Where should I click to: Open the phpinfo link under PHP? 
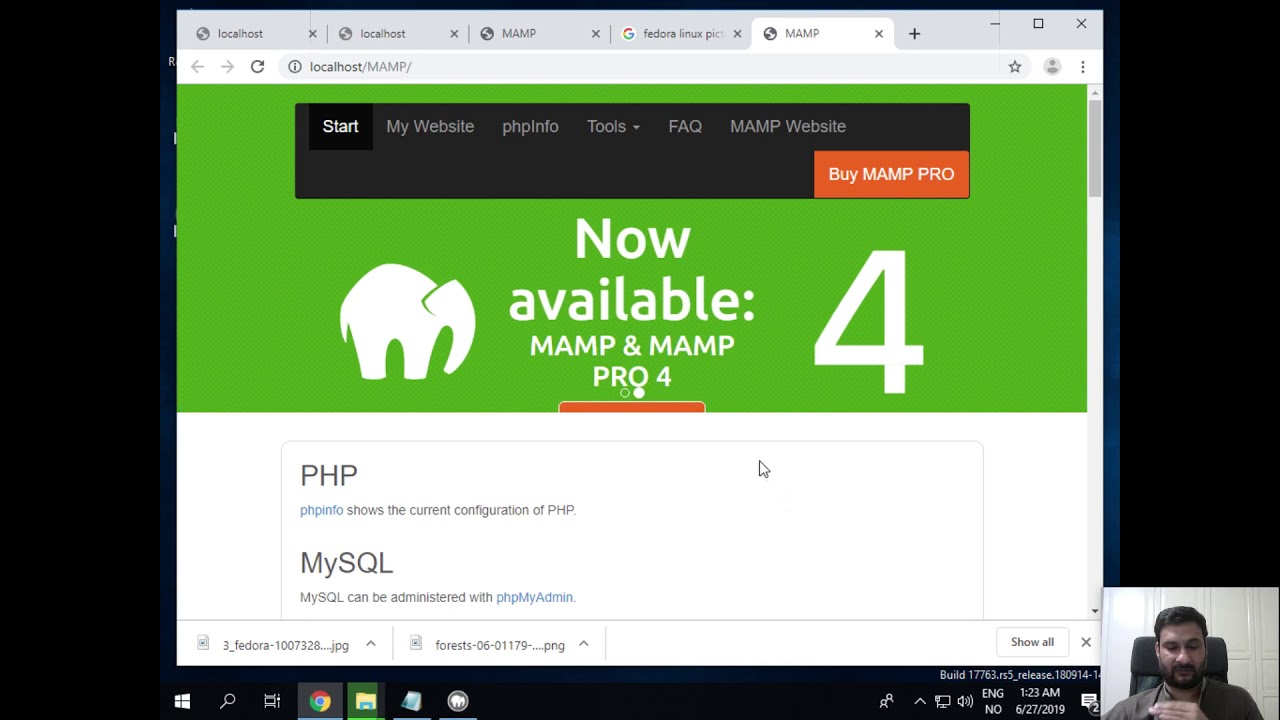coord(321,510)
